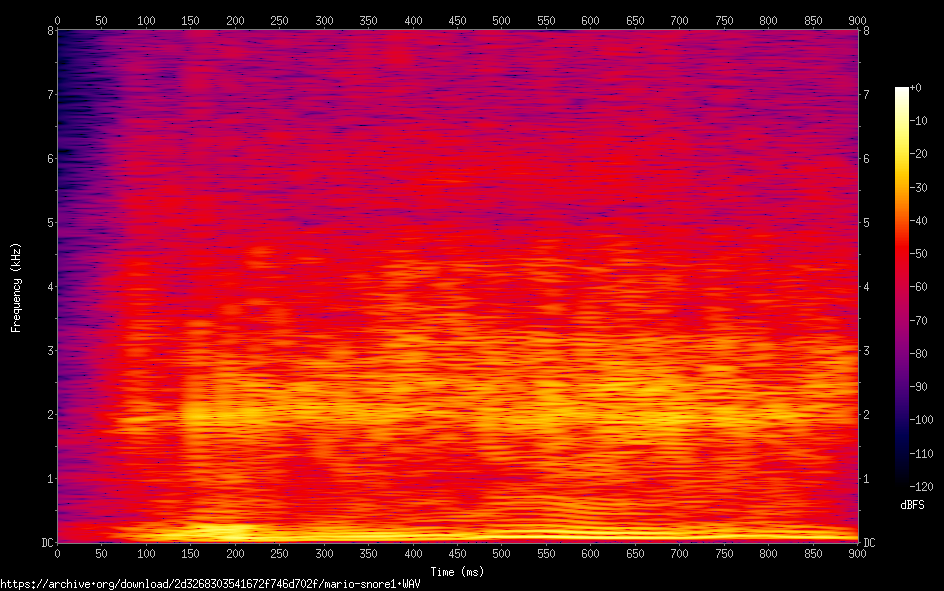Image resolution: width=944 pixels, height=591 pixels.
Task: Select the 5 kHz label on right axis
Action: (866, 222)
